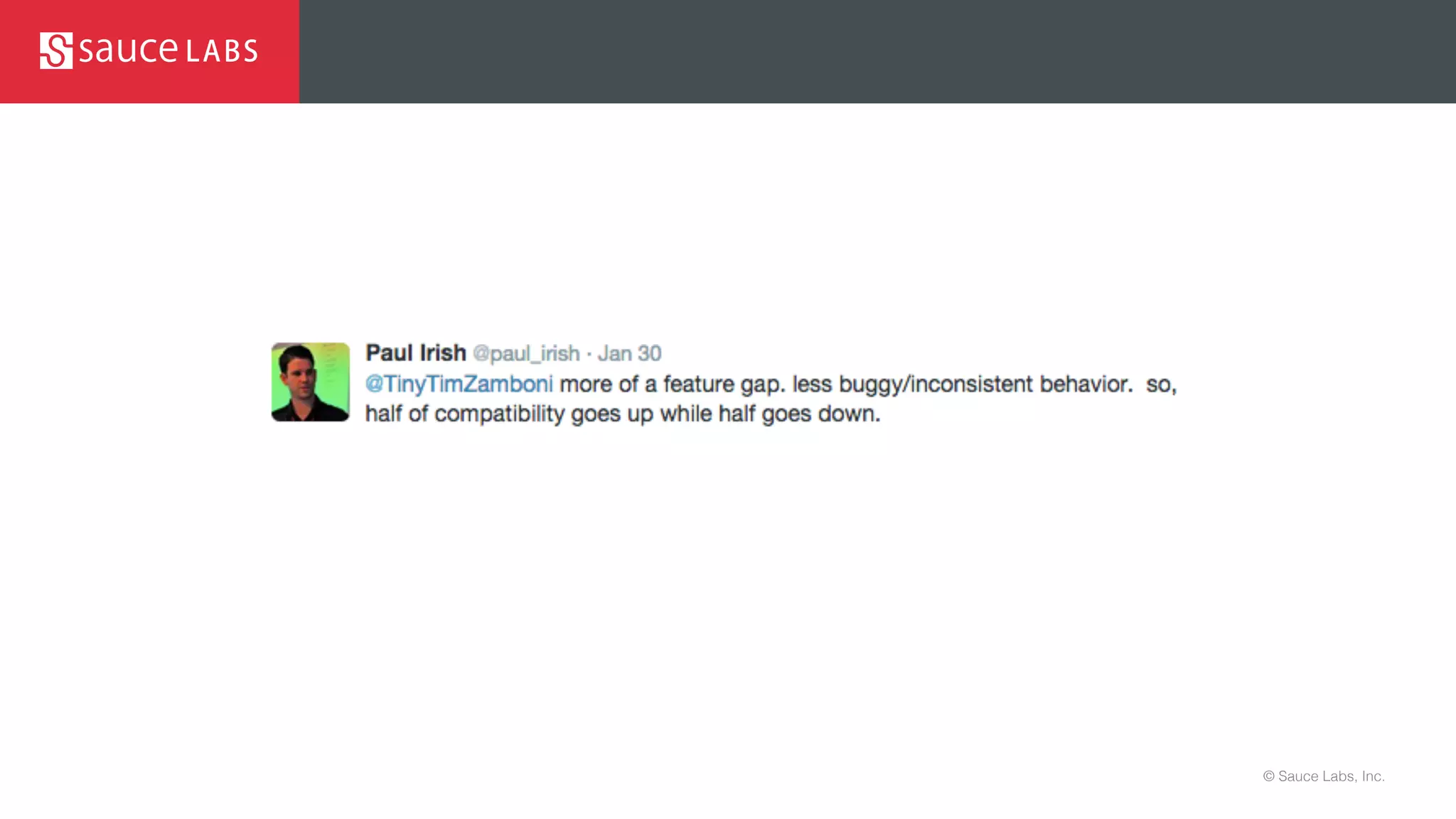Viewport: 1456px width, 819px height.
Task: Open Paul Irish's profile picture
Action: (310, 382)
